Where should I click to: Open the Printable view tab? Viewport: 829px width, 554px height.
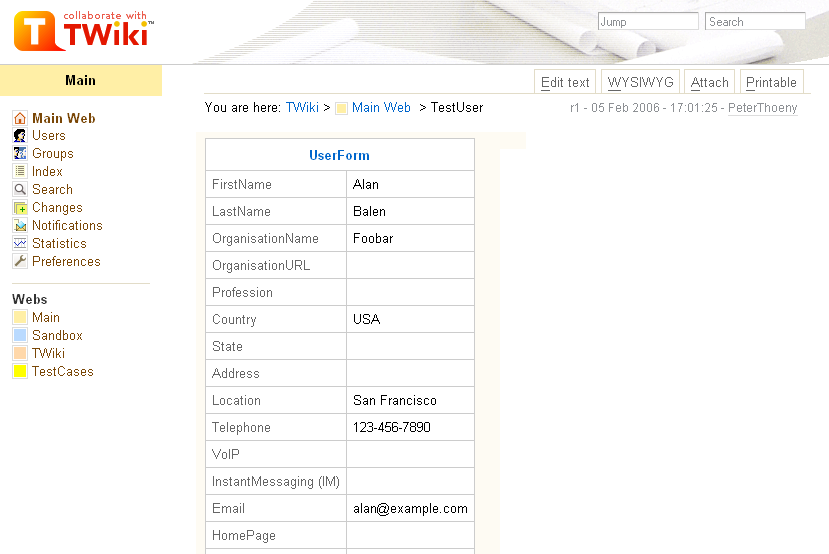[771, 82]
